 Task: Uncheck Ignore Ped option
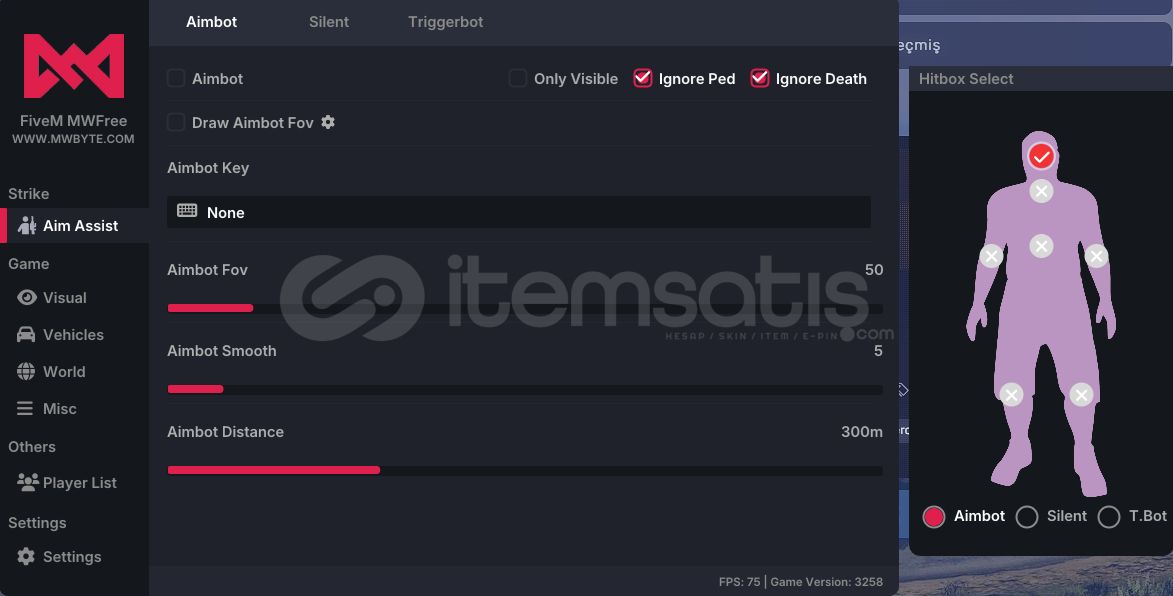pyautogui.click(x=643, y=79)
